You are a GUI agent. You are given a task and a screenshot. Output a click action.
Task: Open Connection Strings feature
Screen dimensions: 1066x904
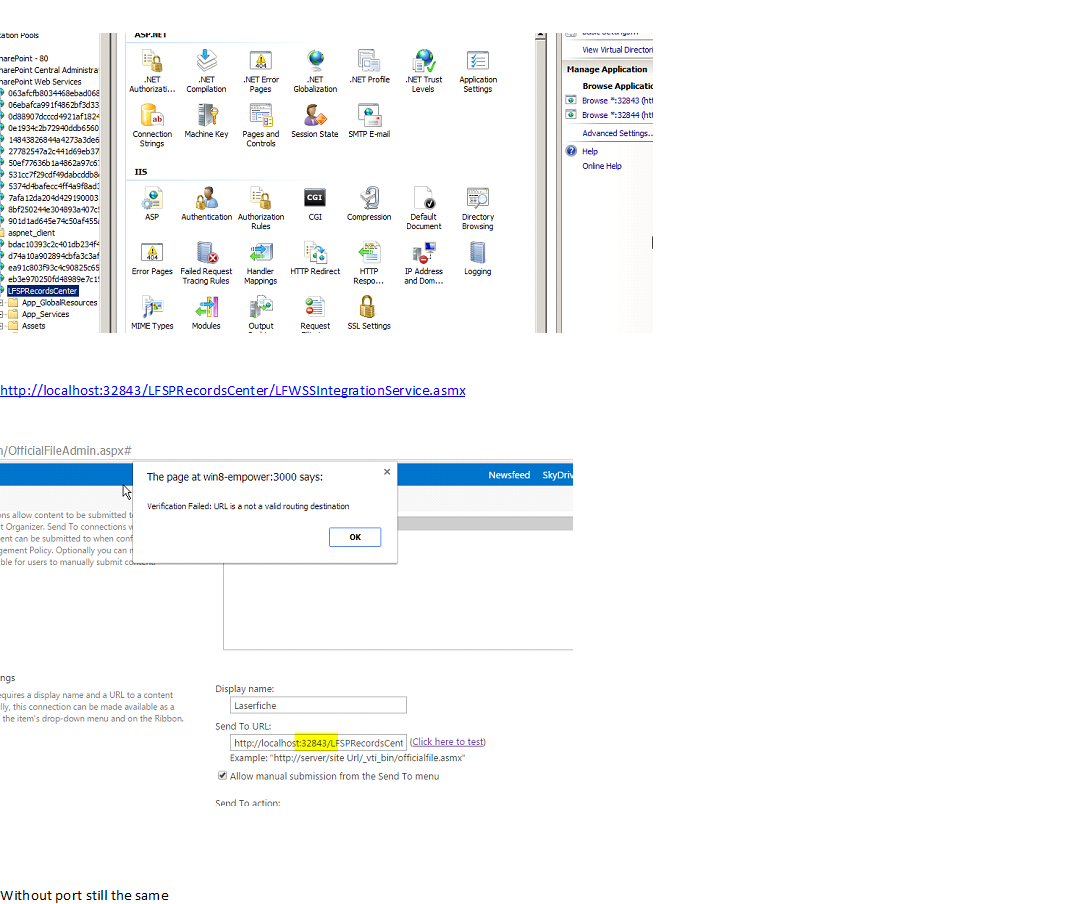(x=152, y=126)
